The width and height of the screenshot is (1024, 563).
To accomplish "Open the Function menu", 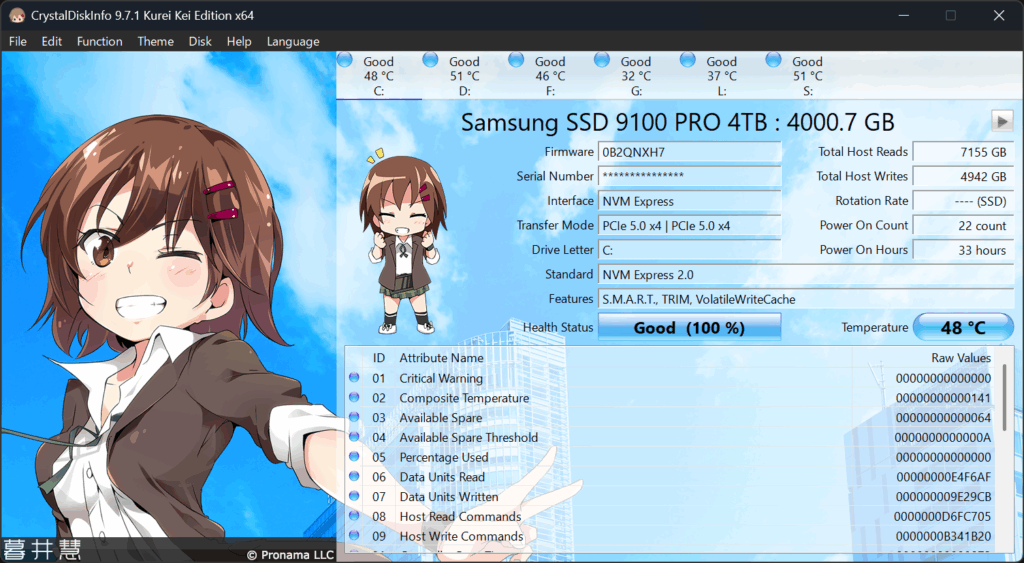I will (x=99, y=41).
